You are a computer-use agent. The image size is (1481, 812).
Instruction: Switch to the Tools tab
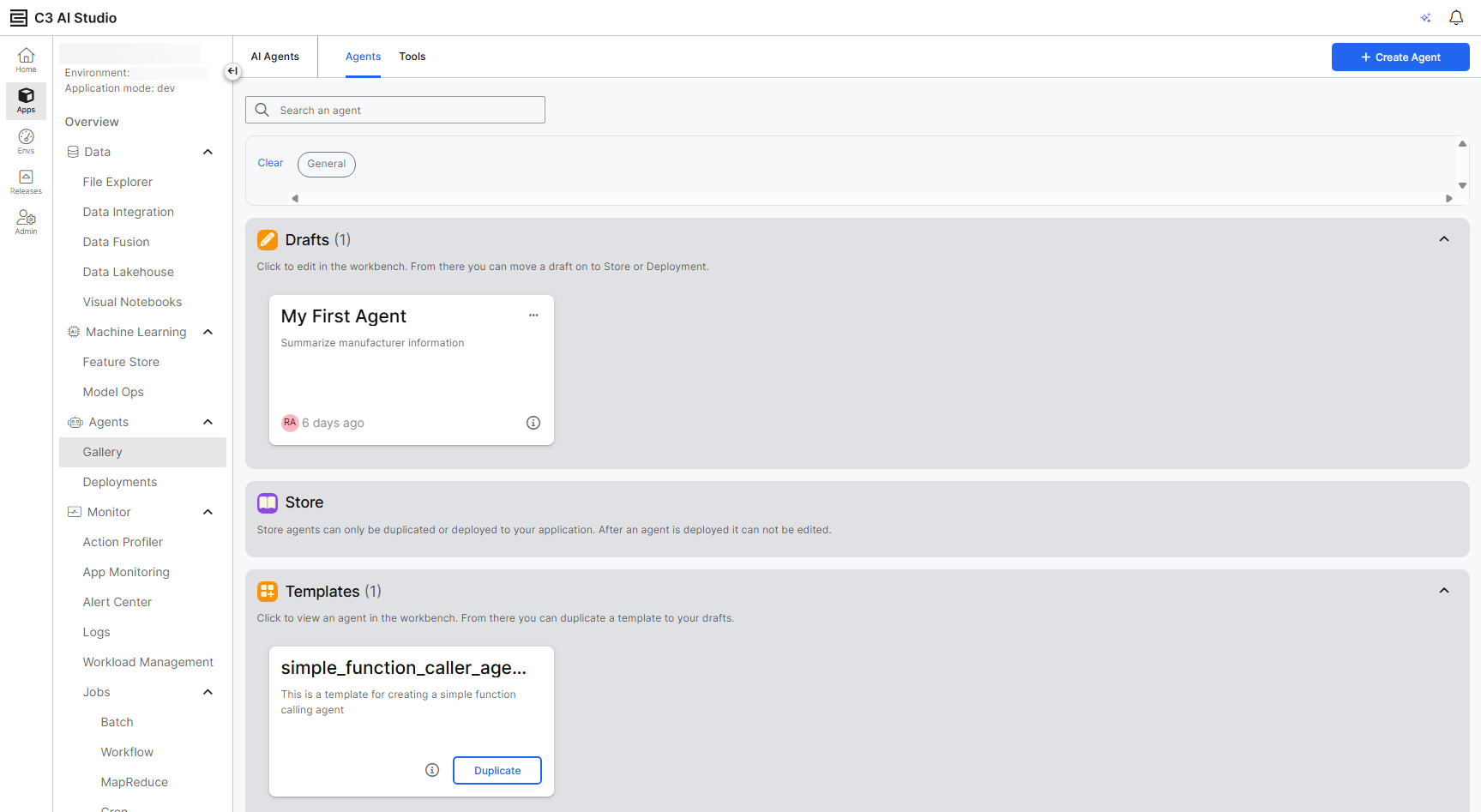click(412, 57)
